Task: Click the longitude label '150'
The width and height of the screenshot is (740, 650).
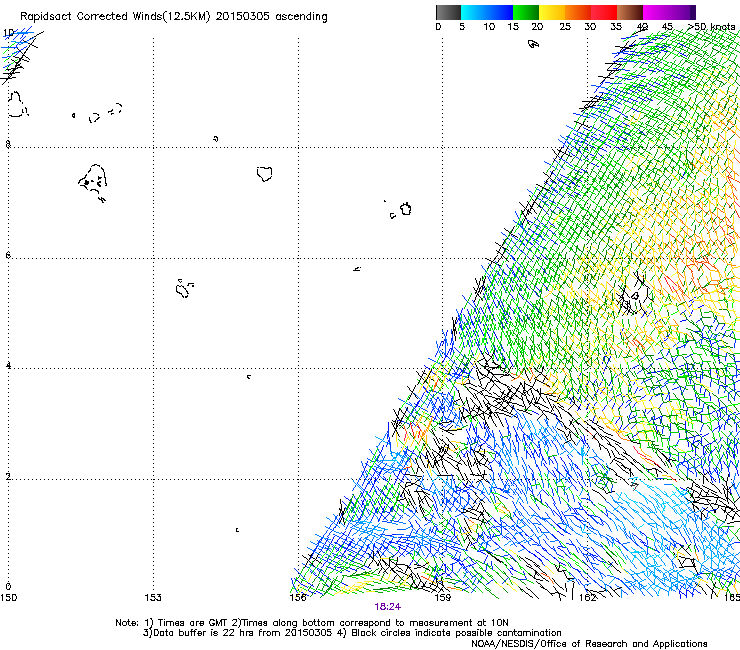Action: click(x=8, y=598)
